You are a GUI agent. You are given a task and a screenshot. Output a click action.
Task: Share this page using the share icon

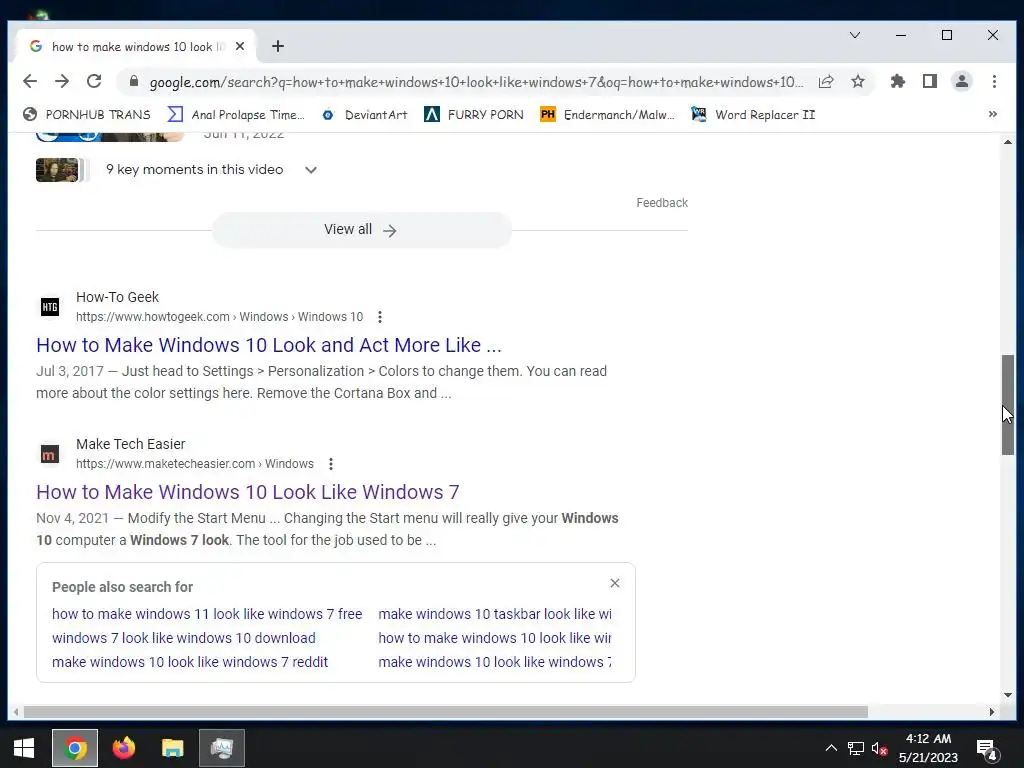coord(826,82)
